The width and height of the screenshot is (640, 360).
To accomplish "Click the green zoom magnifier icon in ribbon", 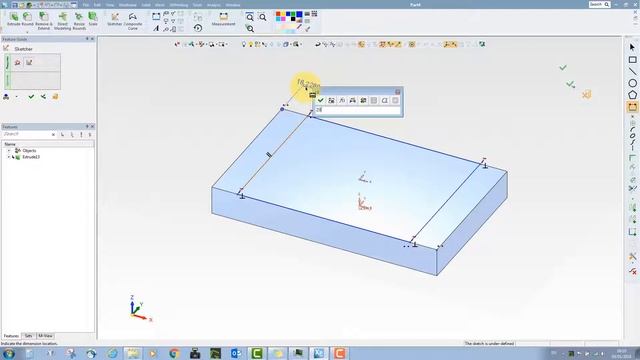I will click(250, 28).
